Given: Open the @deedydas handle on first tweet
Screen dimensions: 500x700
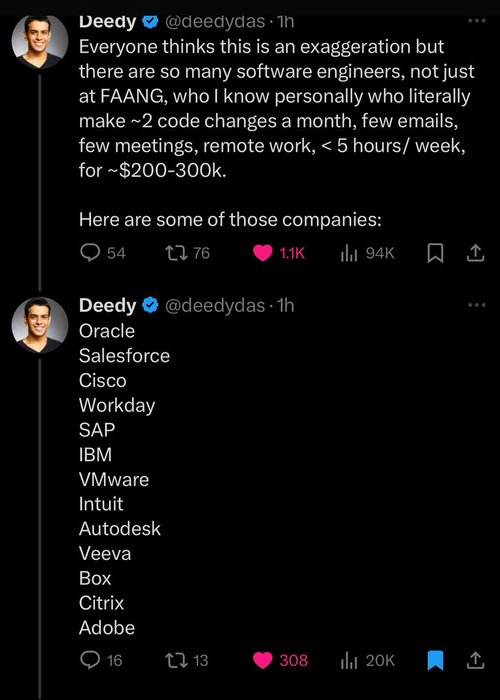Looking at the screenshot, I should coord(215,21).
